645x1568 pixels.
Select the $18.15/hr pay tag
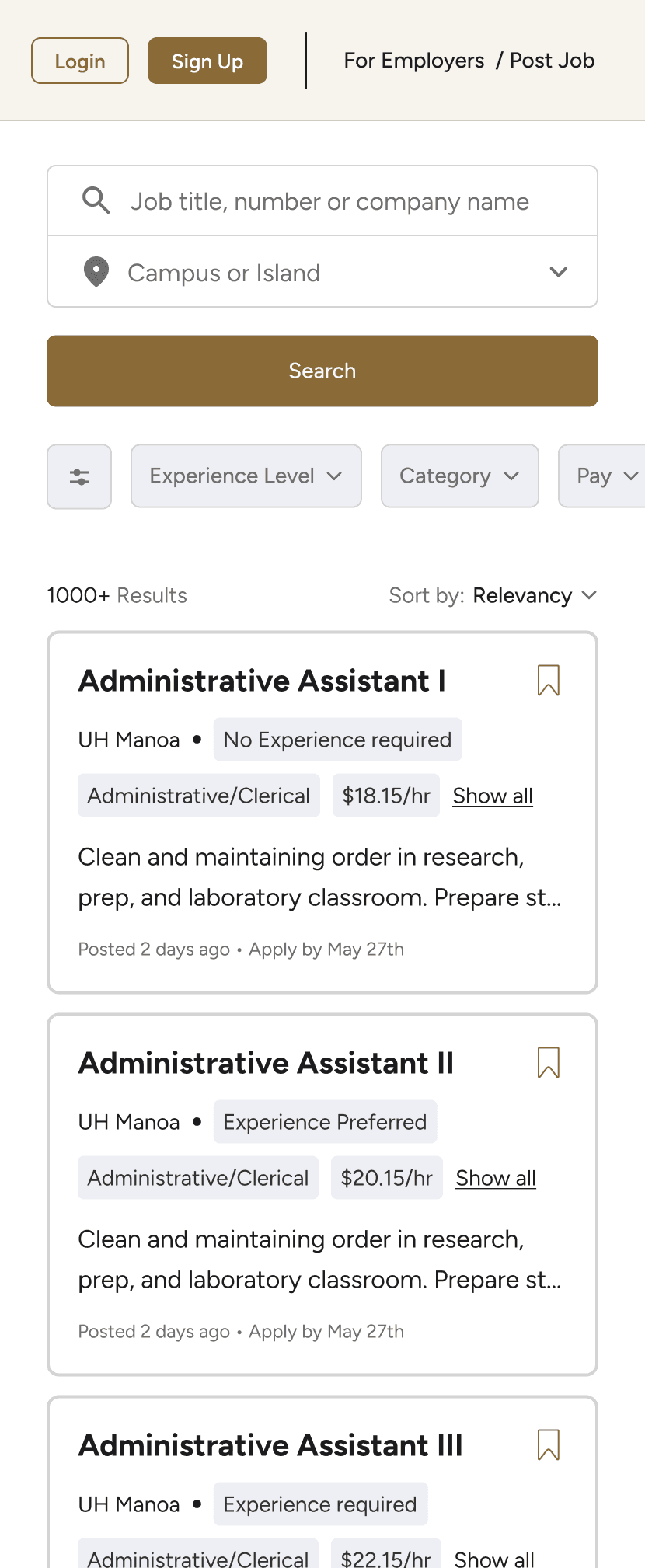point(386,796)
